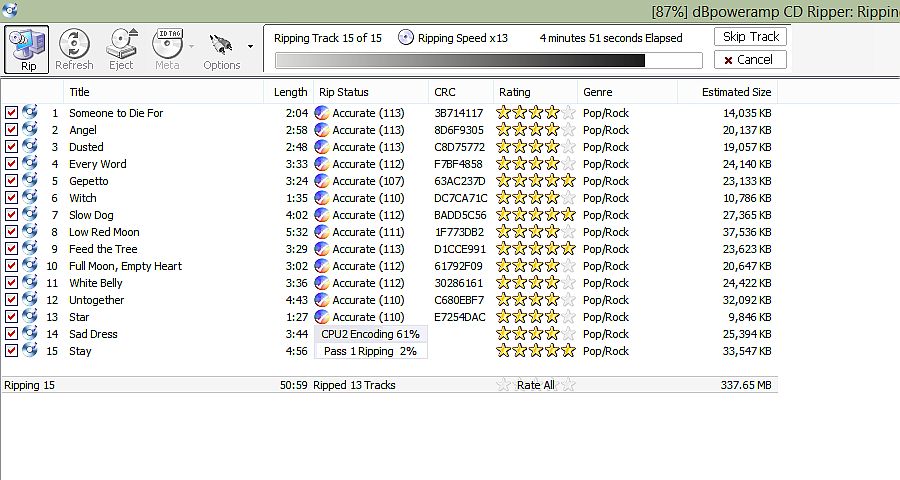
Task: Select the Pop/Rock genre cell for Untogether
Action: coord(606,300)
